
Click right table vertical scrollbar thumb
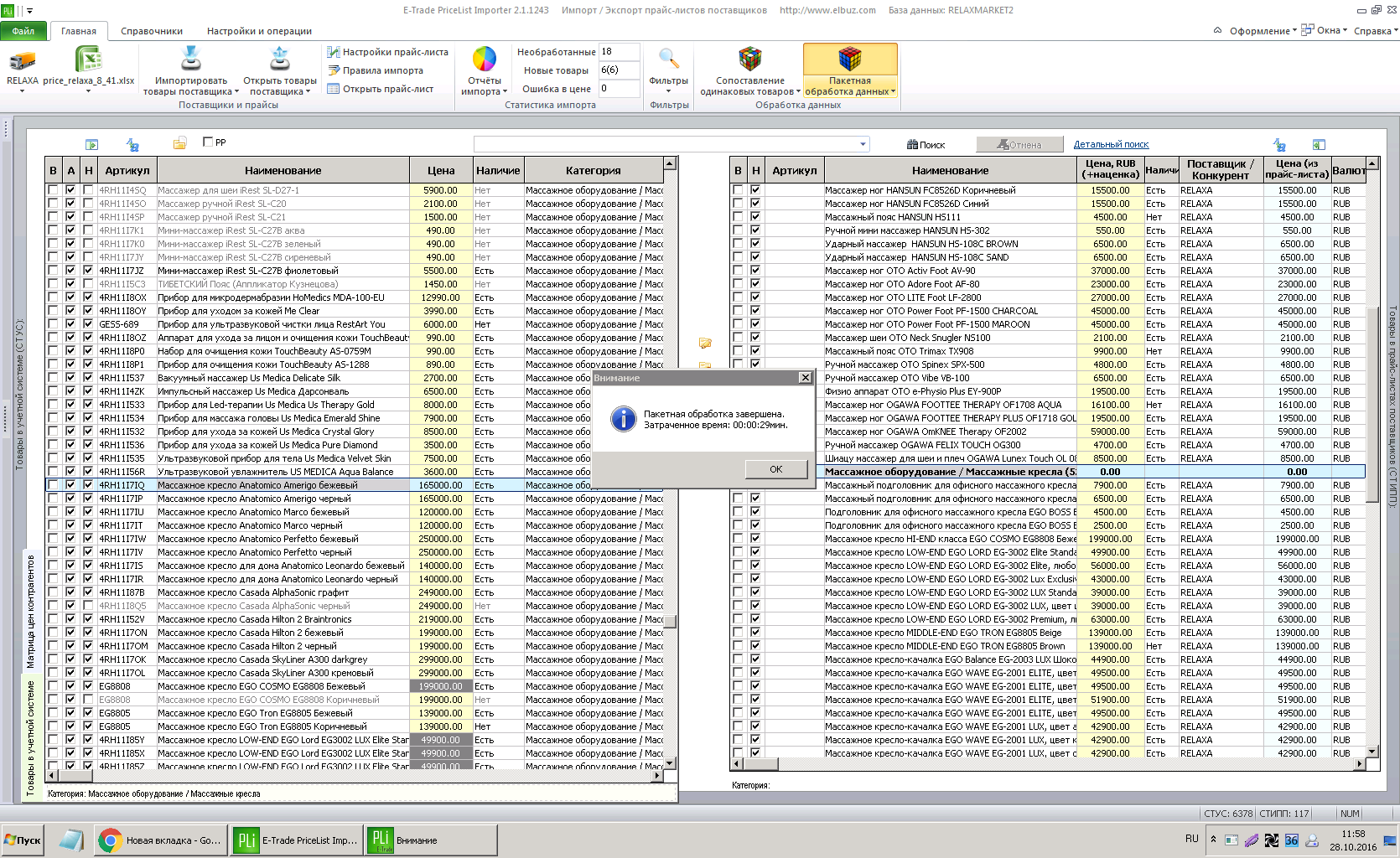1371,406
